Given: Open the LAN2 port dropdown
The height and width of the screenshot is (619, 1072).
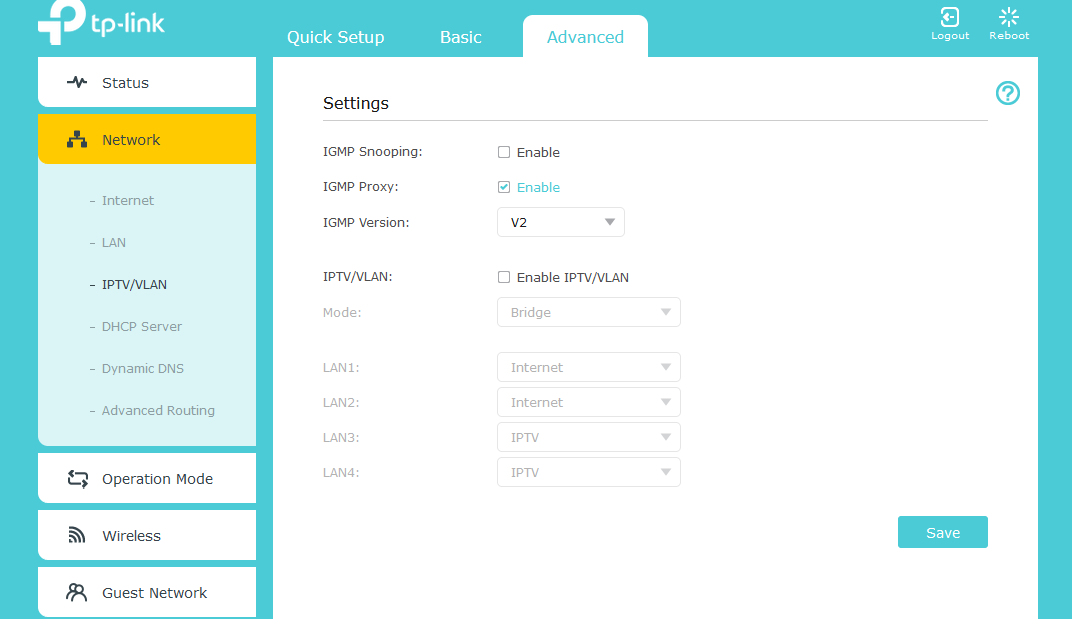Looking at the screenshot, I should pos(589,402).
